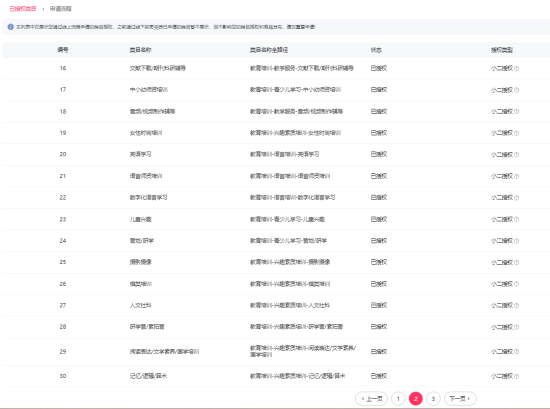Click the info icon in row 26
550x409 pixels.
point(516,284)
